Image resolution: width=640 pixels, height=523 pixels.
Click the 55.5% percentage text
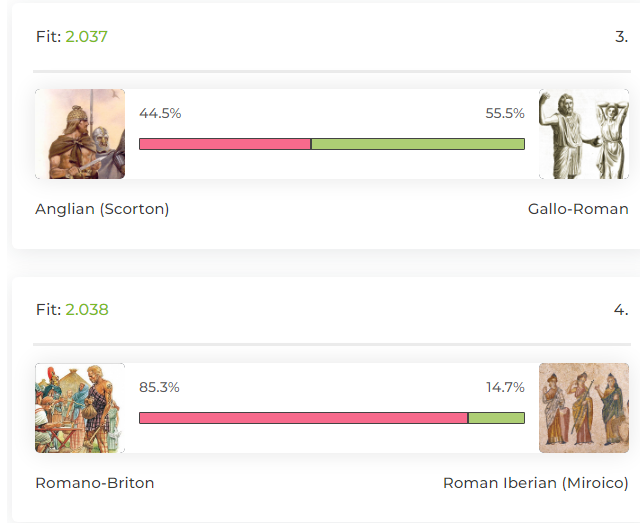pos(505,113)
